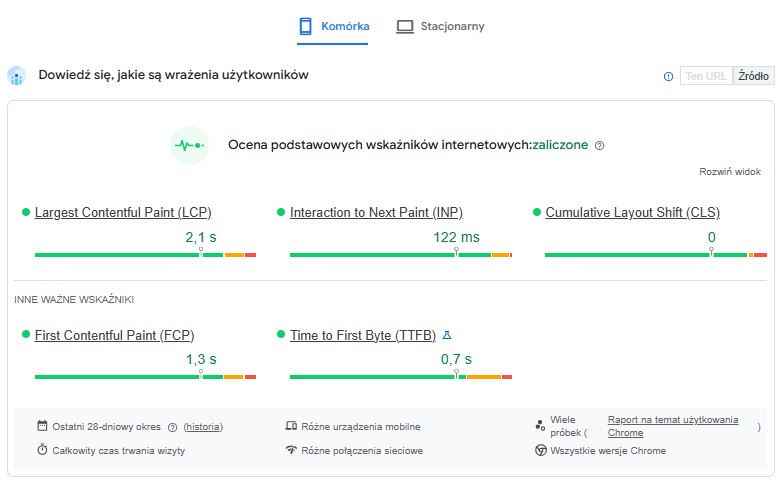Click the green dot beside FCP
The height and width of the screenshot is (480, 780).
pos(26,335)
